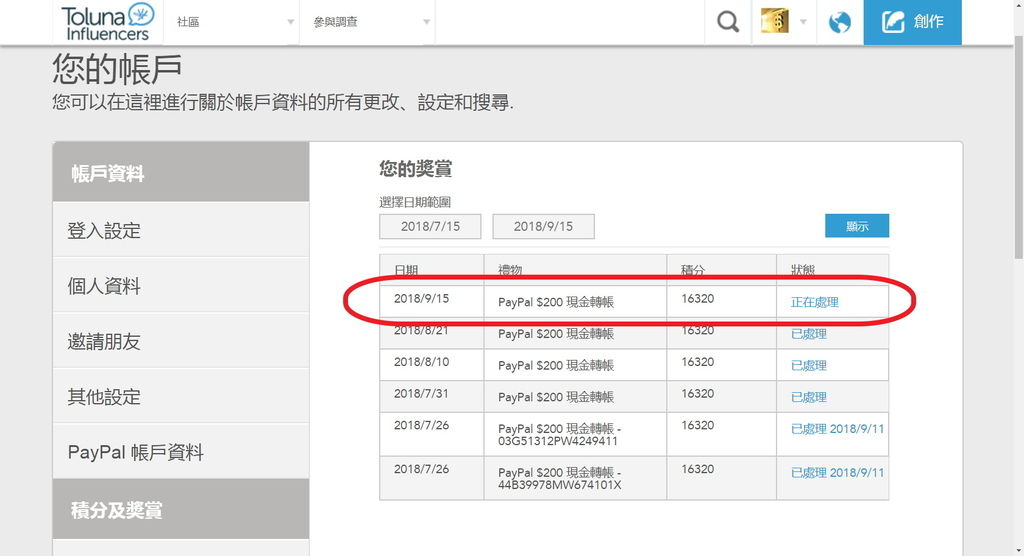Open the arrow beside the profile avatar
Viewport: 1024px width, 556px height.
803,22
